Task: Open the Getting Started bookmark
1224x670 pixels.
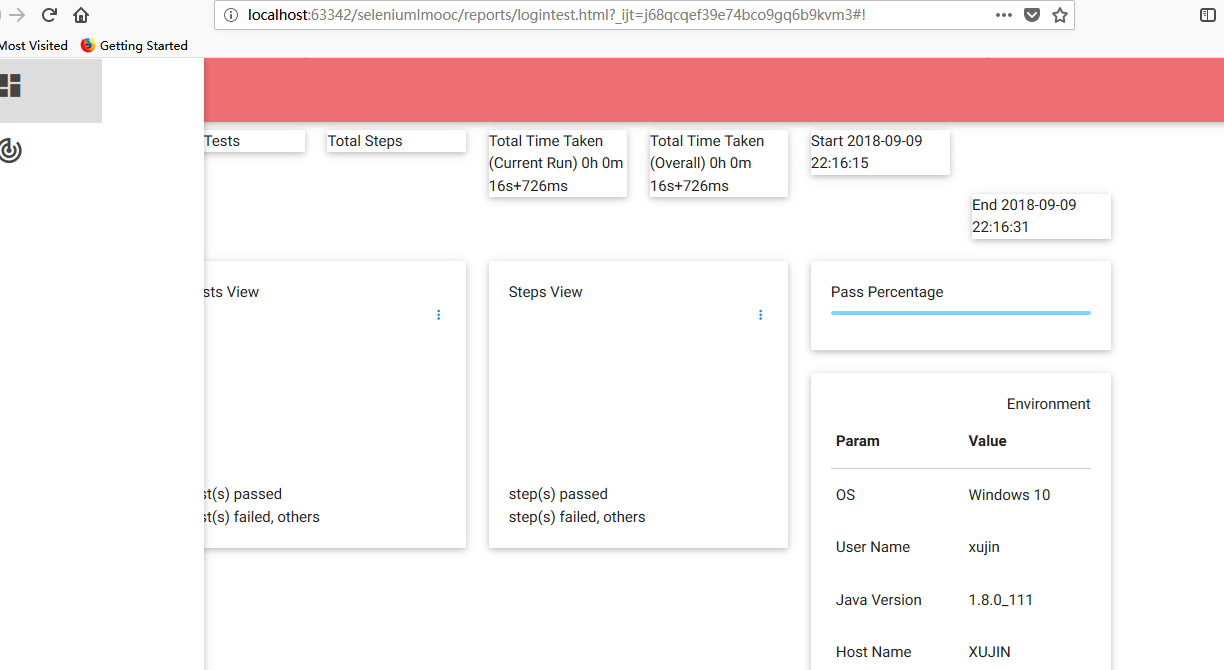Action: (134, 45)
